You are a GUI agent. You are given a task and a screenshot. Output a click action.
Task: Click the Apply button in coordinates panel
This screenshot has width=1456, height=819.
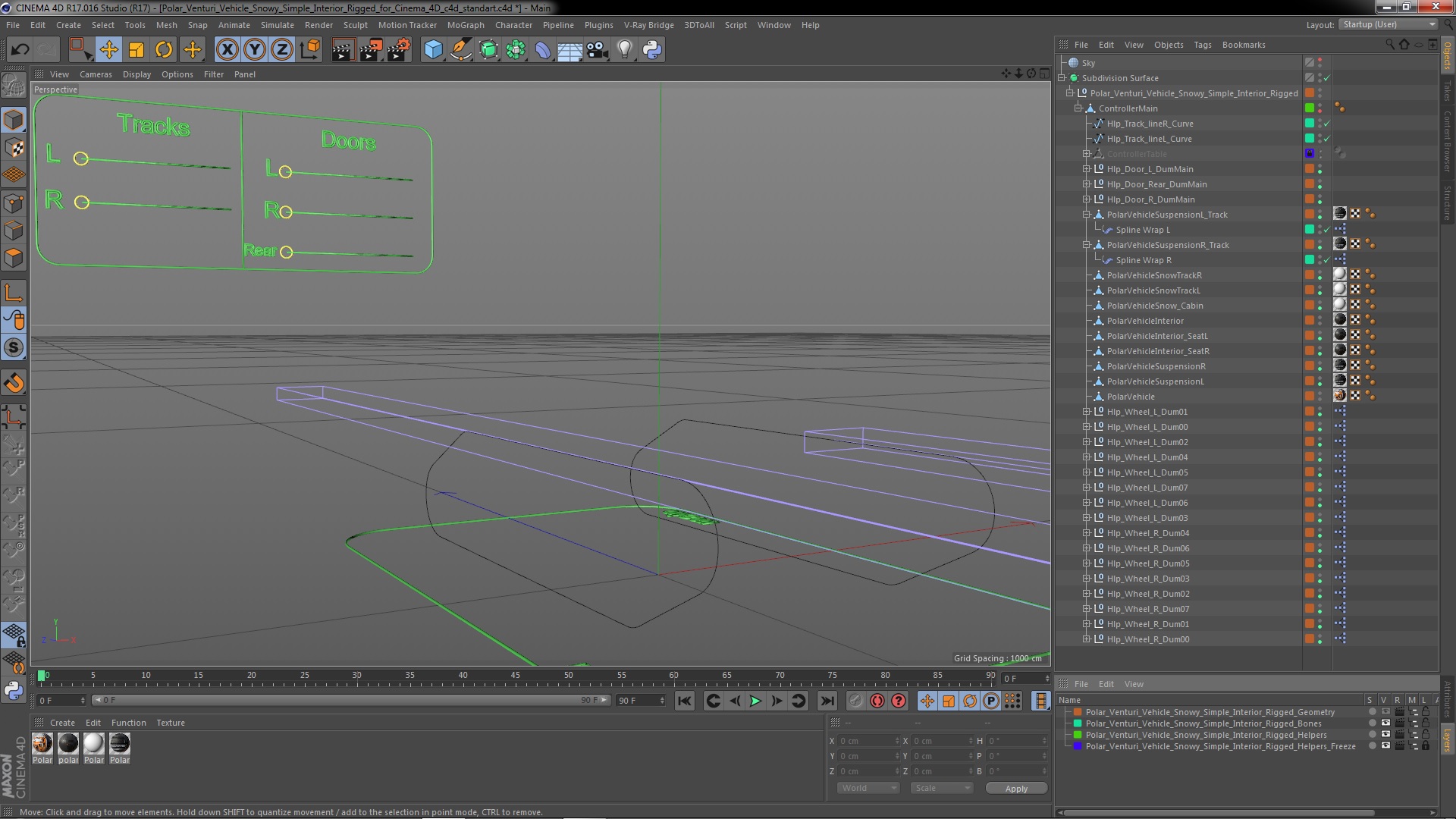pyautogui.click(x=1016, y=789)
